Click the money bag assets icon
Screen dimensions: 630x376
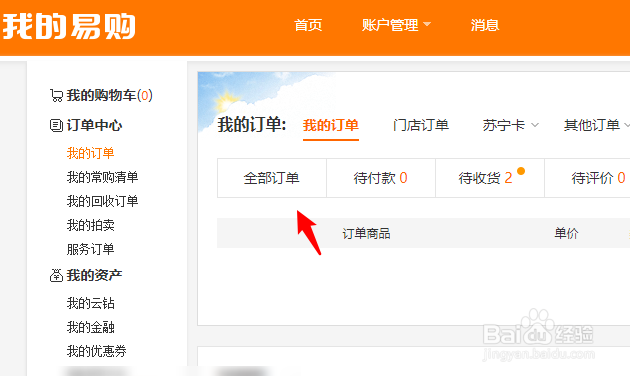[56, 276]
